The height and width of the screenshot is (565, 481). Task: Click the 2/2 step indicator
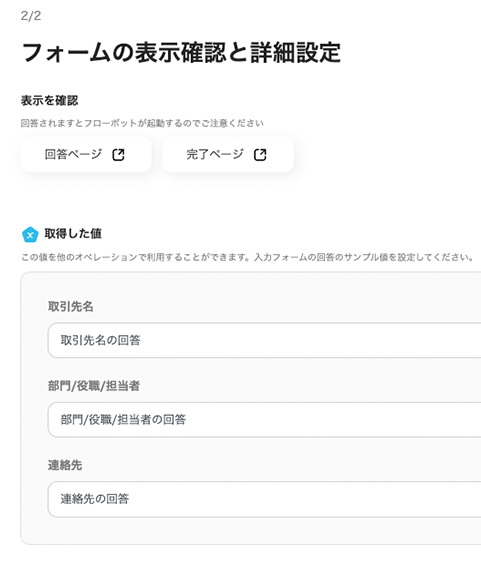pyautogui.click(x=31, y=16)
